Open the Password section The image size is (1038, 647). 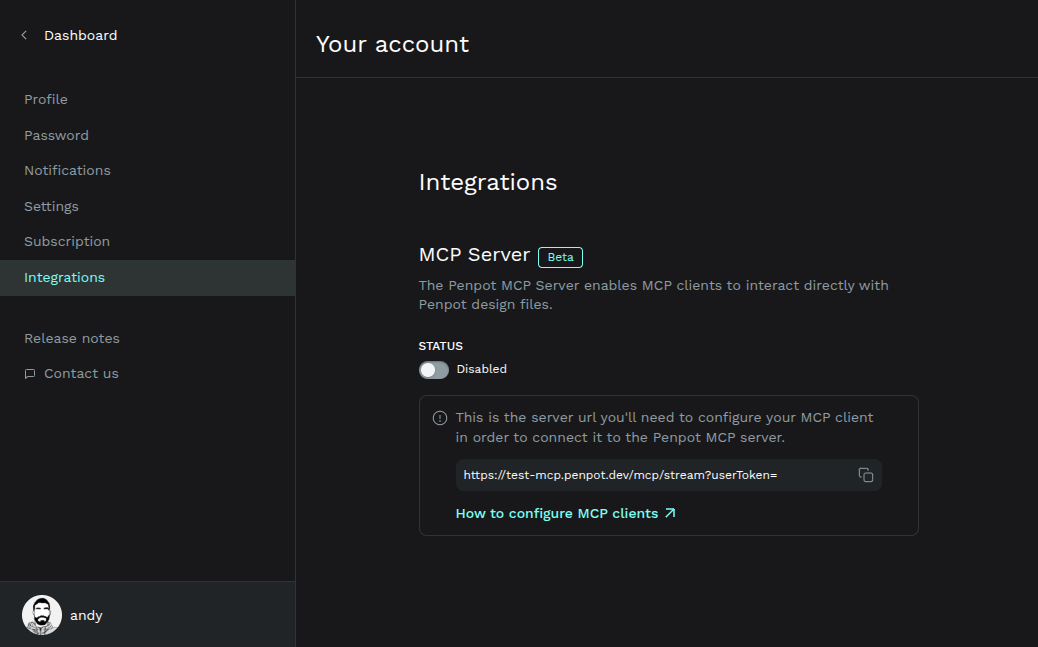point(56,135)
